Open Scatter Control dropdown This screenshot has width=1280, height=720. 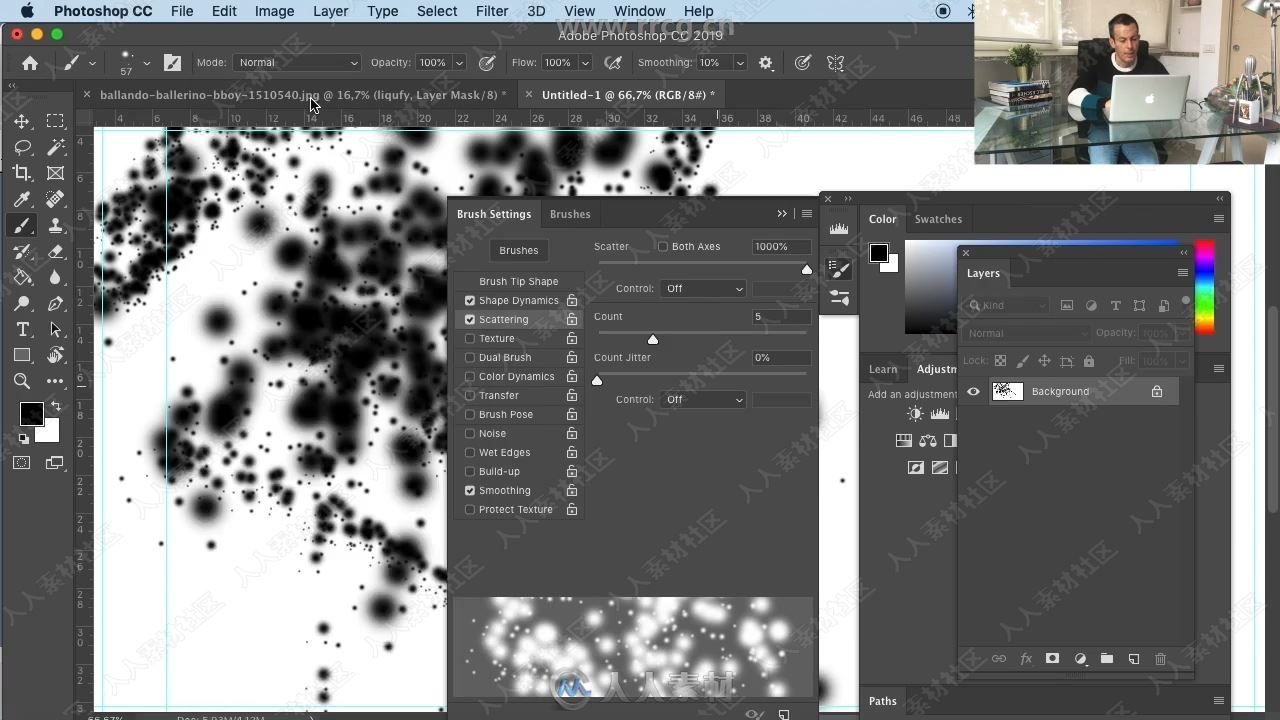click(x=703, y=288)
